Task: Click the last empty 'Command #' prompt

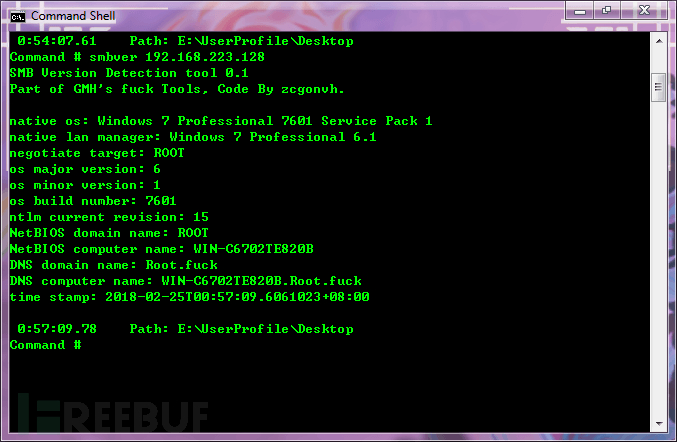Action: (x=45, y=345)
